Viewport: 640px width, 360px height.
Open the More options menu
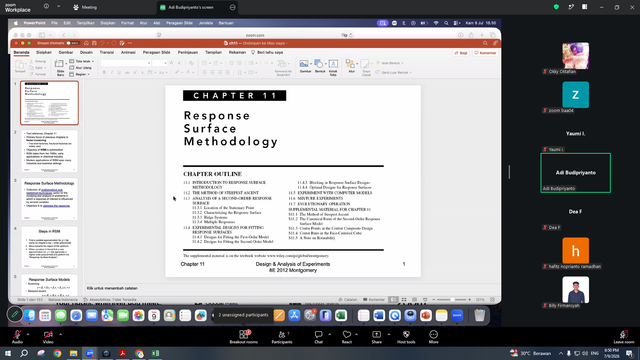click(433, 337)
